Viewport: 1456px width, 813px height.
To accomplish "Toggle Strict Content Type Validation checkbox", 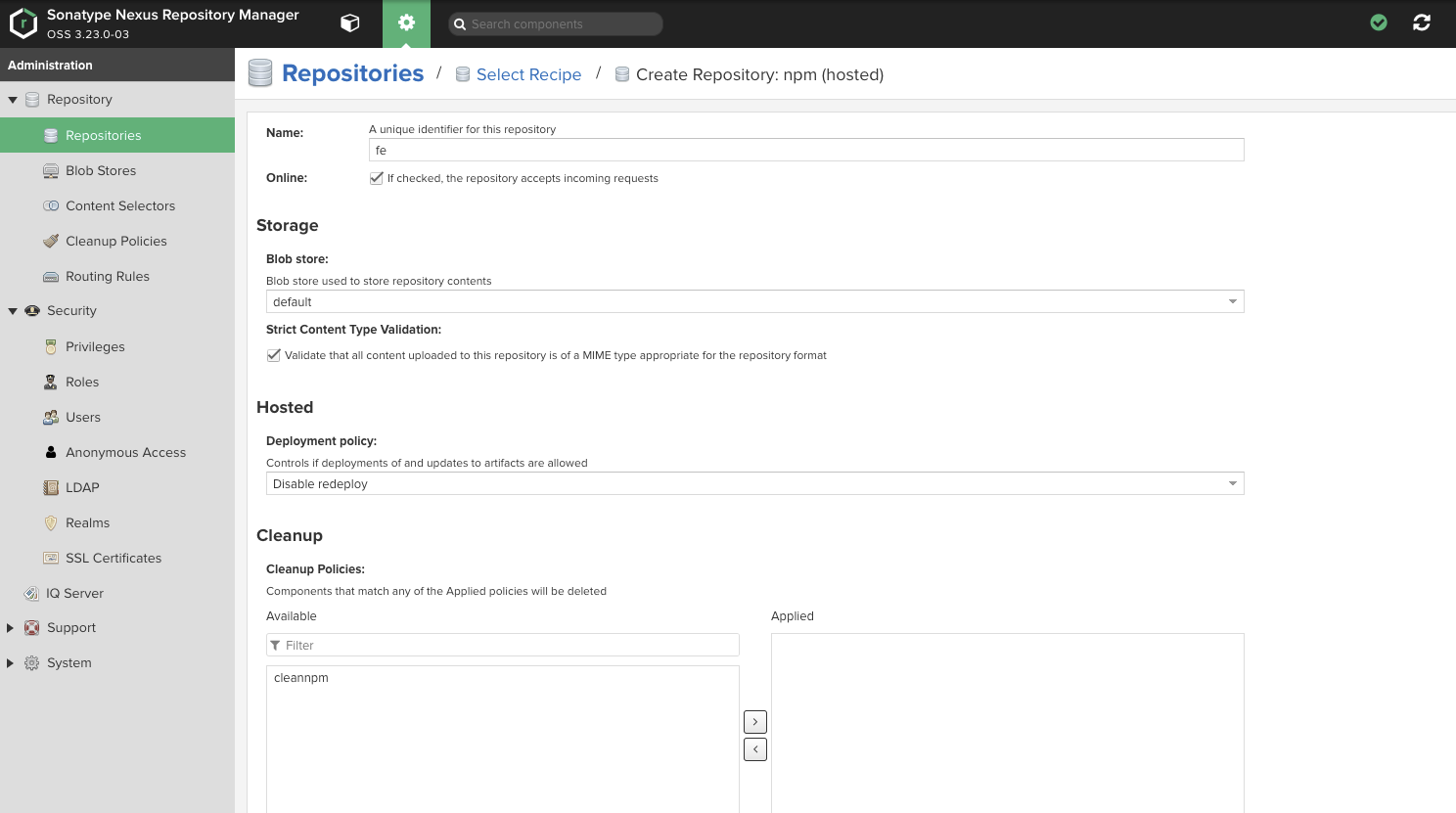I will click(x=274, y=355).
